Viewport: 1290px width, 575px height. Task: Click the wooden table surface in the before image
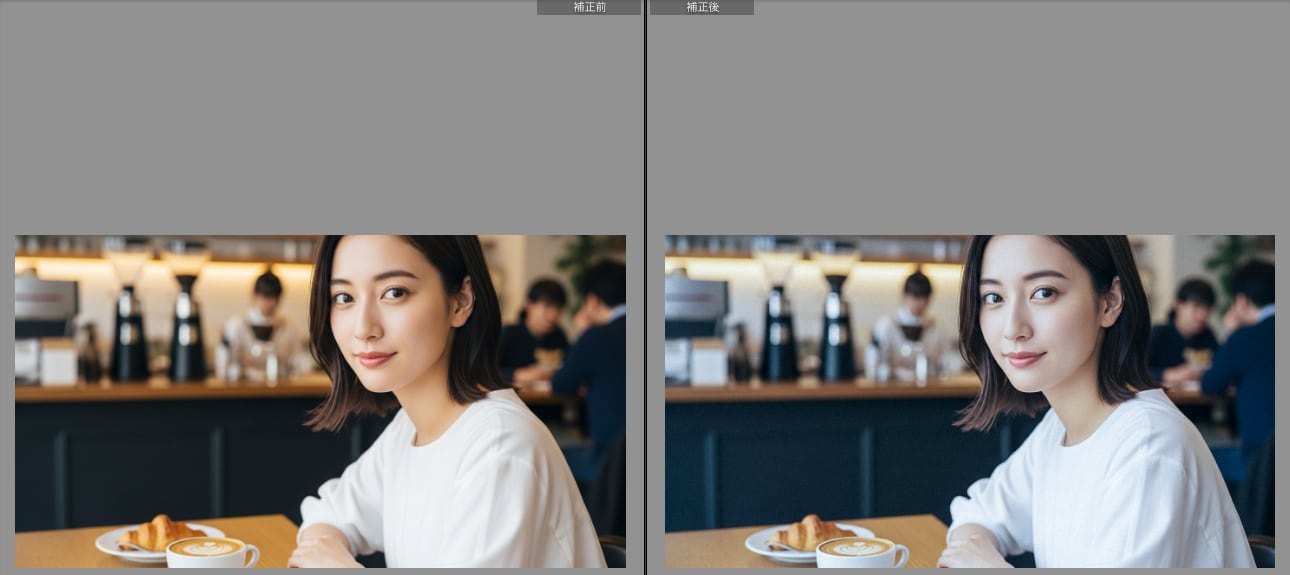pyautogui.click(x=60, y=545)
